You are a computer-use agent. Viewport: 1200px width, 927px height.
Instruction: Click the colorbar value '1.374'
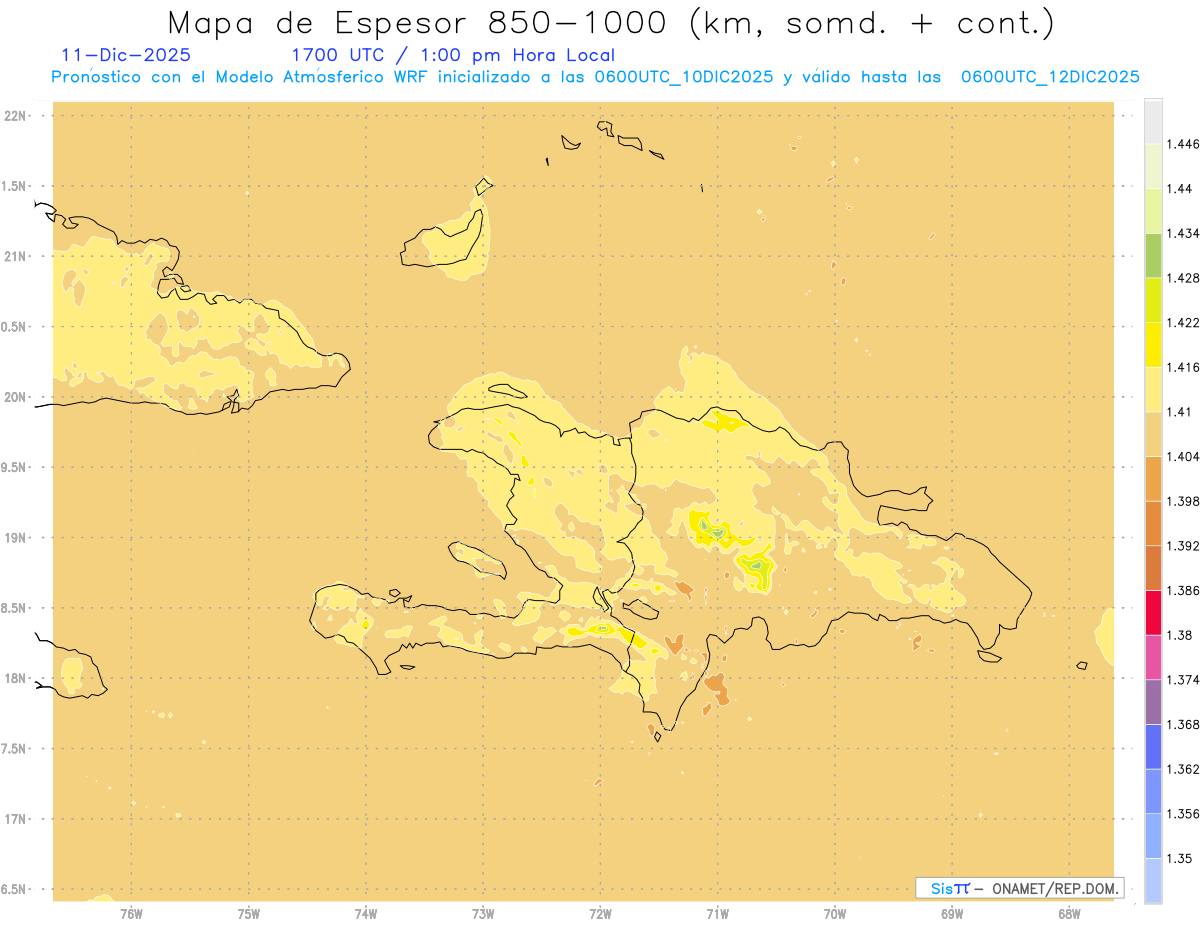(1184, 680)
